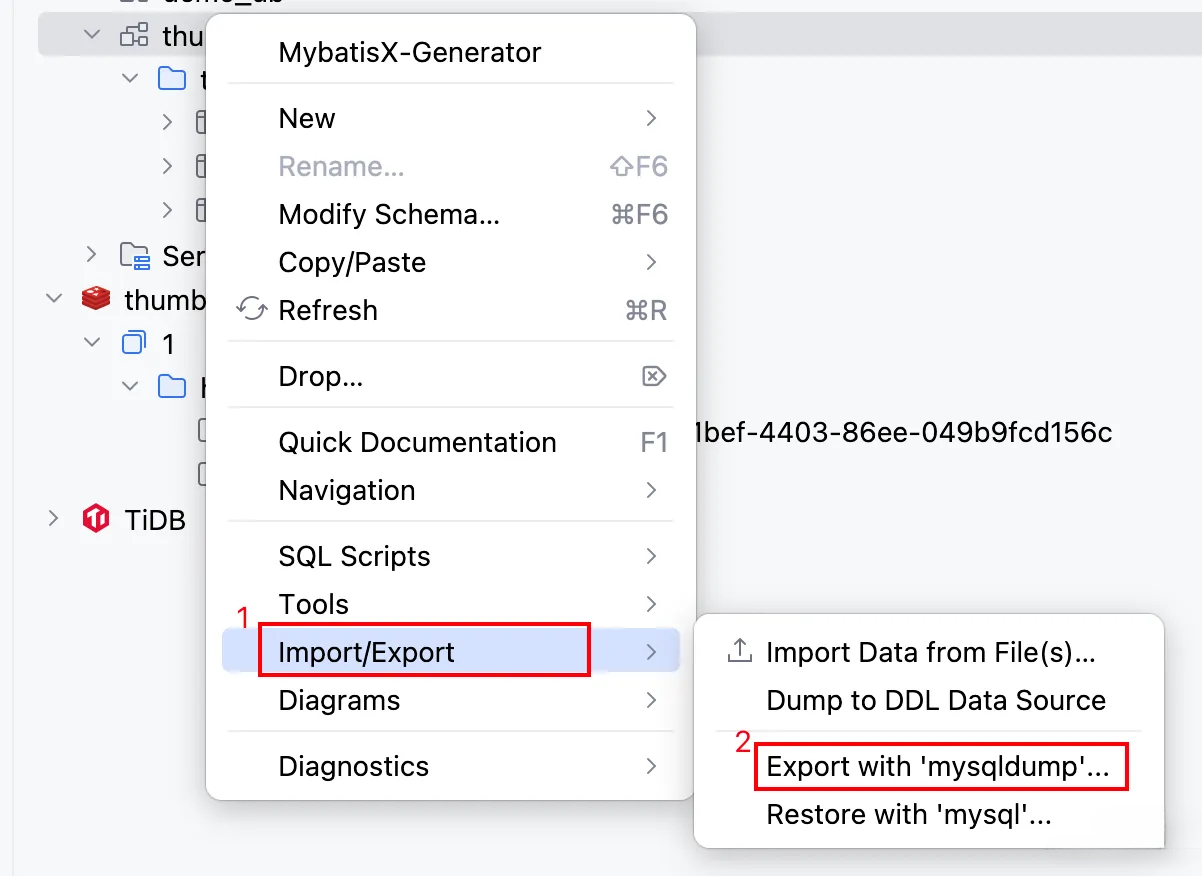
Task: Expand the Server Objects node
Action: pos(92,255)
